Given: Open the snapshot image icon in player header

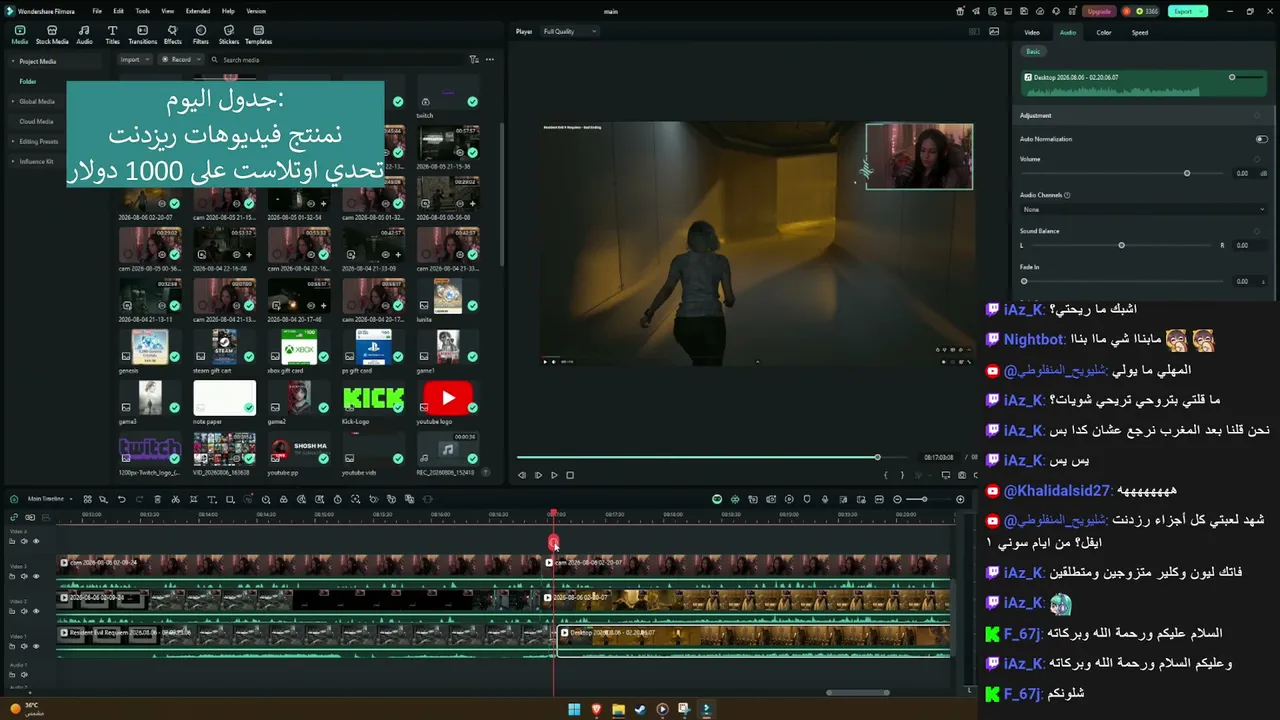Looking at the screenshot, I should click(993, 31).
